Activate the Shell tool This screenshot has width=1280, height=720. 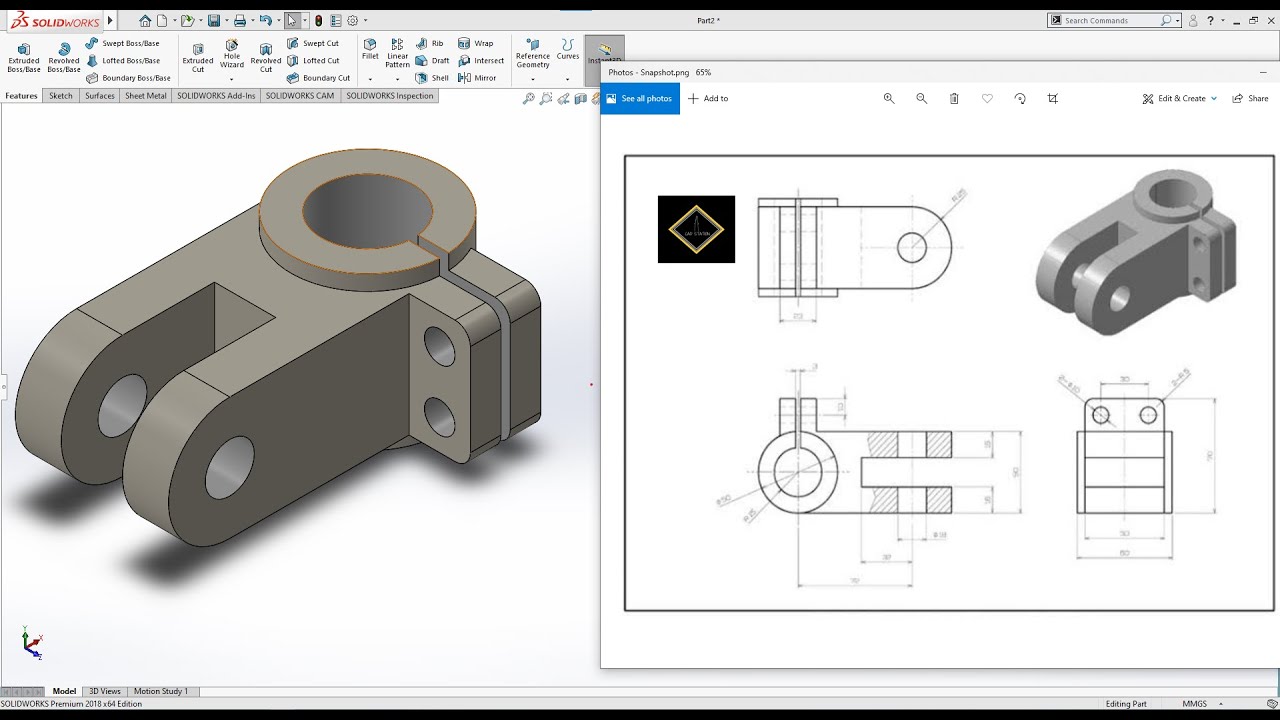tap(433, 77)
